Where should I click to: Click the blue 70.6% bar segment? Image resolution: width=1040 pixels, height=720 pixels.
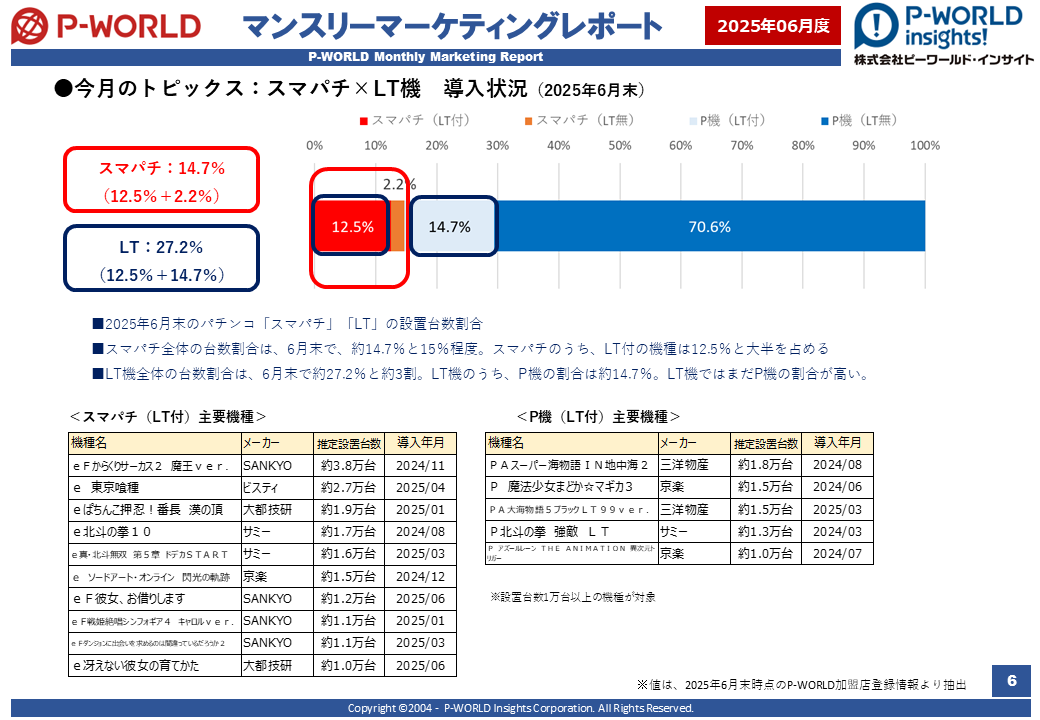[710, 226]
